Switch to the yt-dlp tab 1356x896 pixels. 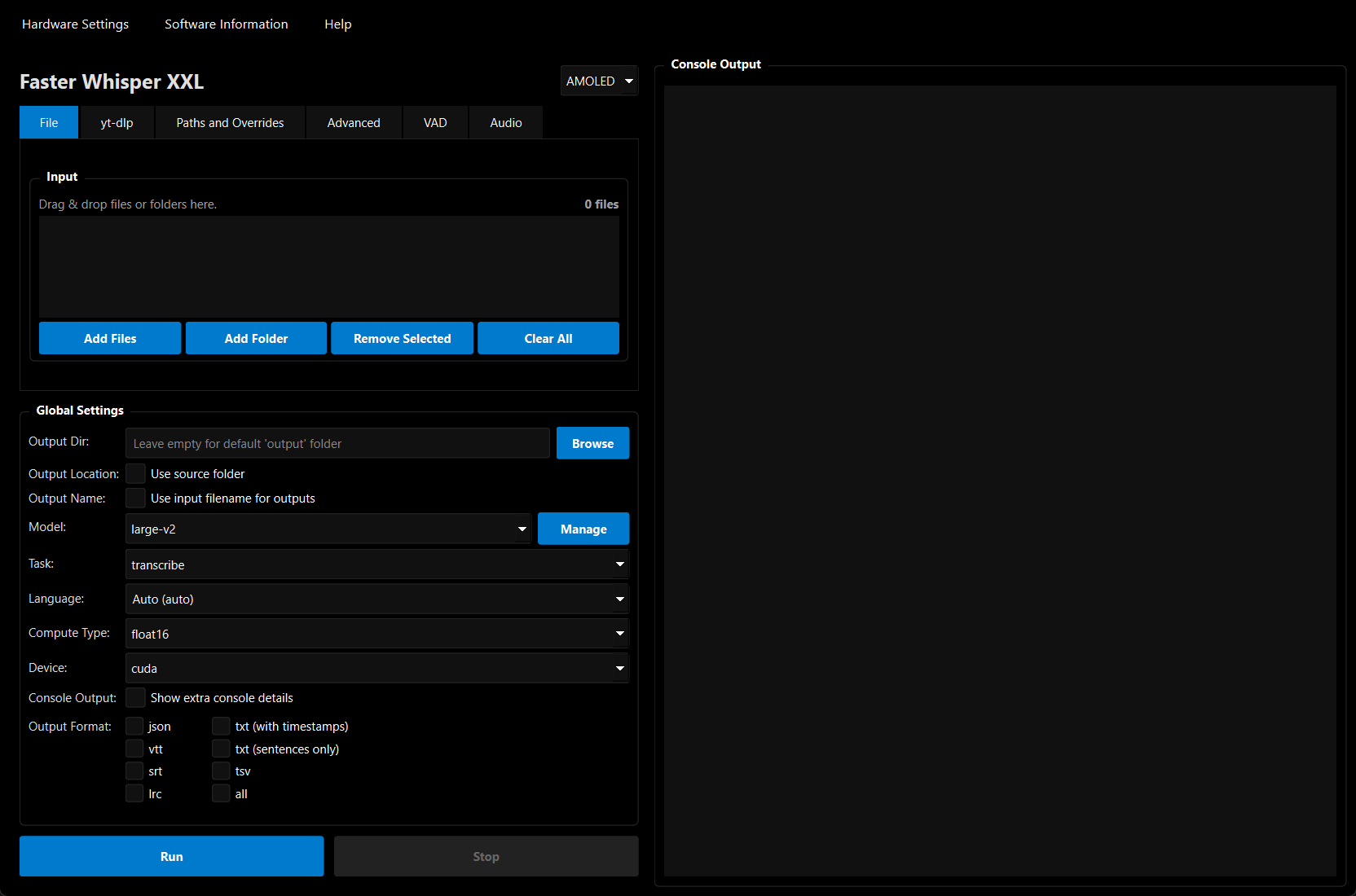click(x=117, y=123)
